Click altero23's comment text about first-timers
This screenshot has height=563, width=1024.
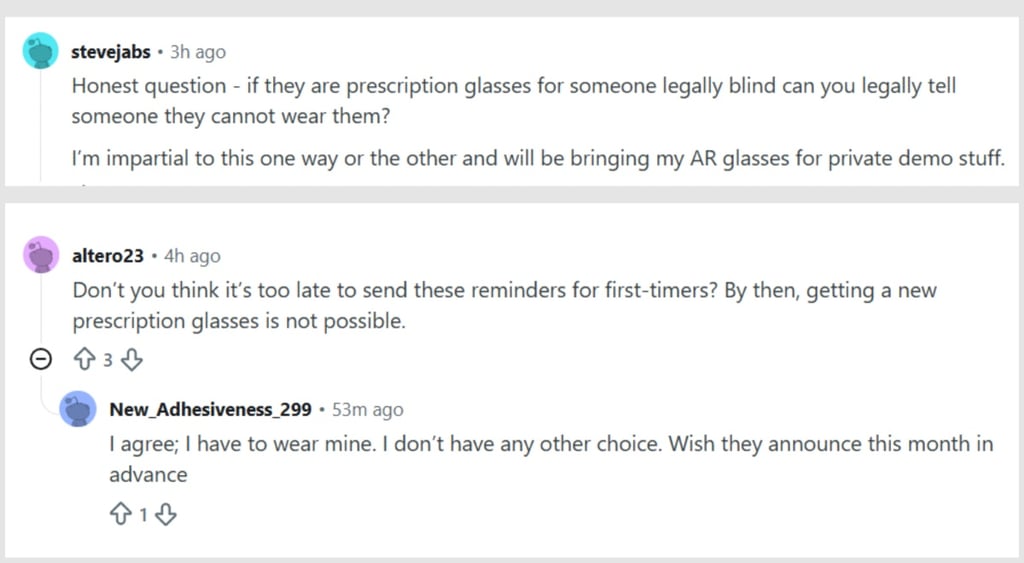[x=505, y=305]
